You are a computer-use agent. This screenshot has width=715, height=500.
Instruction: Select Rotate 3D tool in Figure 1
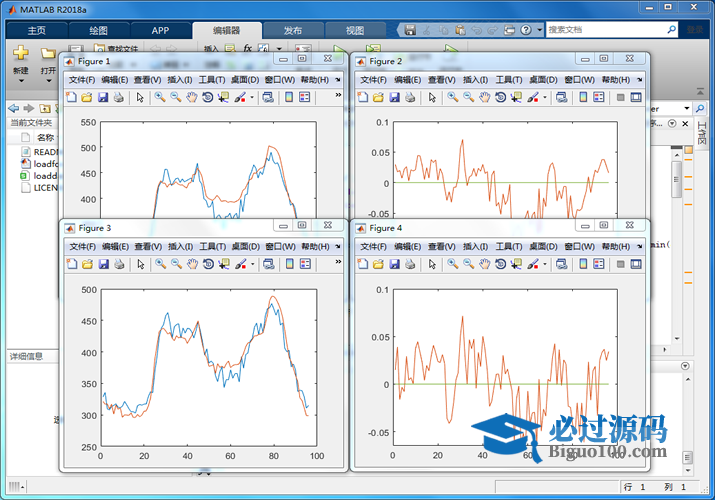coord(207,97)
